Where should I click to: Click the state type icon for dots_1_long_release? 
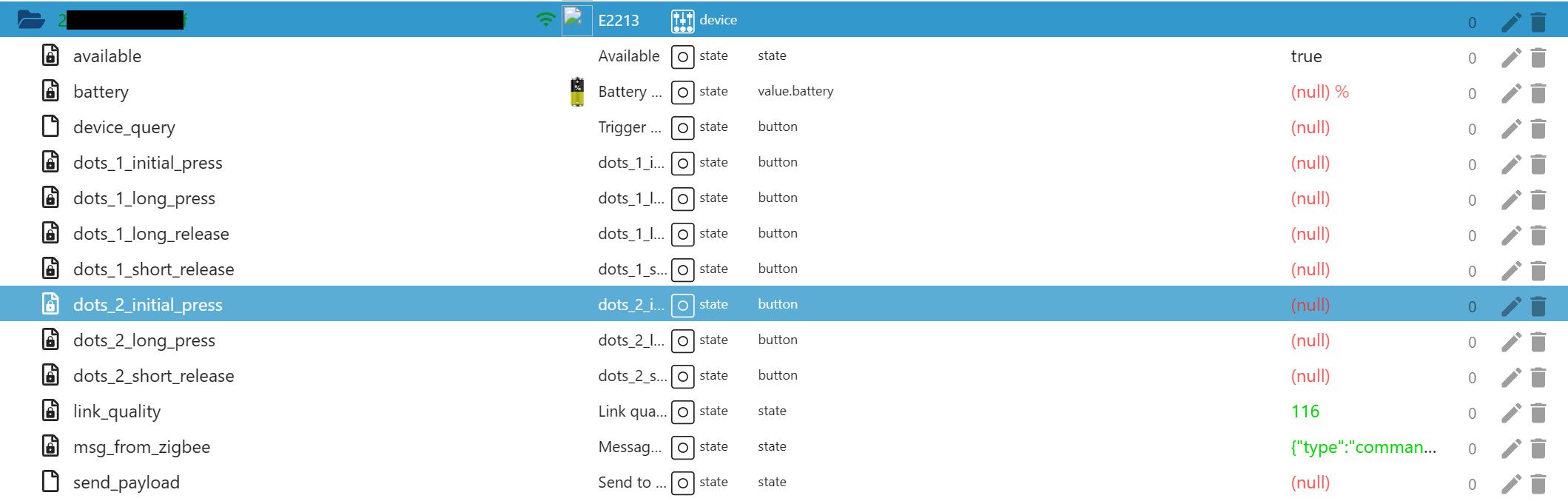point(682,235)
